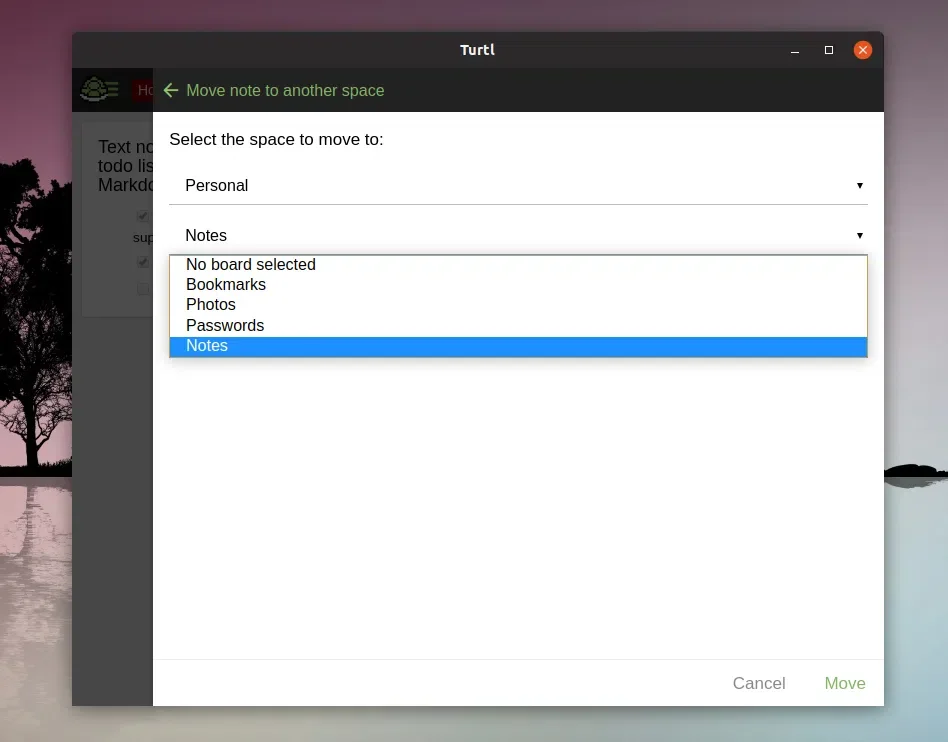The width and height of the screenshot is (948, 742).
Task: Toggle the unchecked checkbox in background note
Action: pos(143,289)
